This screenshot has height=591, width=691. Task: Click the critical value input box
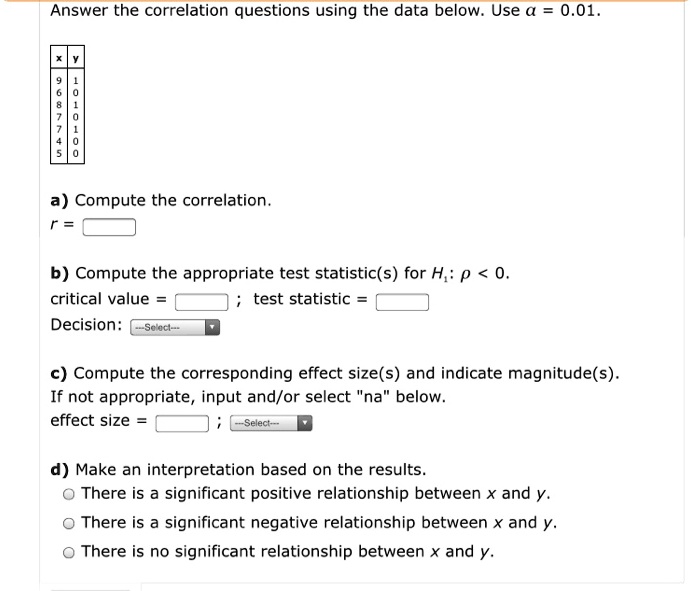[x=201, y=302]
